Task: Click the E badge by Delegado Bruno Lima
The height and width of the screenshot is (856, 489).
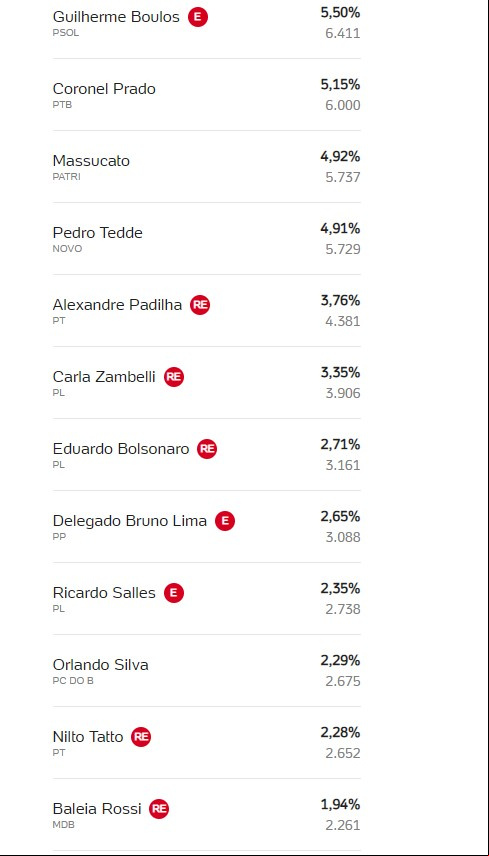Action: (x=224, y=521)
